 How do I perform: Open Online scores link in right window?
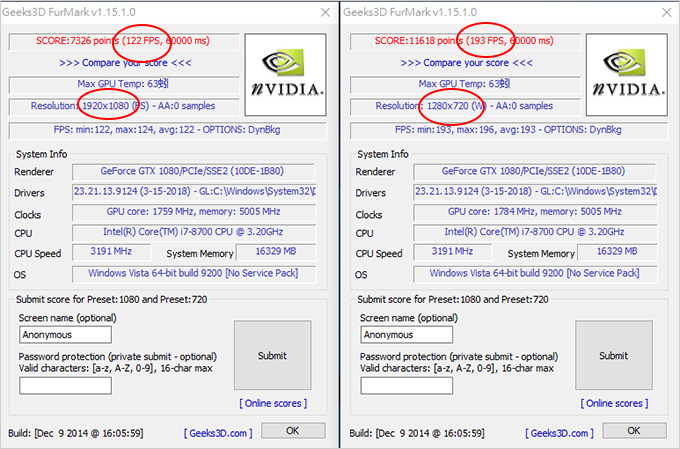(x=615, y=403)
